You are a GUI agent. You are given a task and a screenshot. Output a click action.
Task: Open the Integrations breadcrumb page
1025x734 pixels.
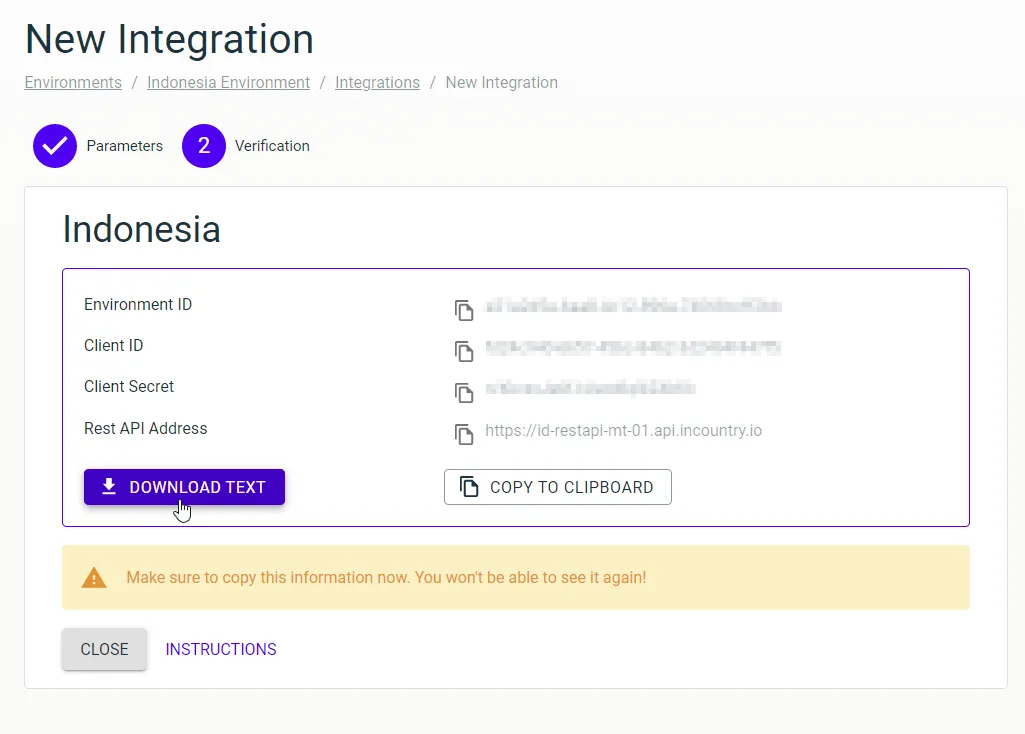377,82
